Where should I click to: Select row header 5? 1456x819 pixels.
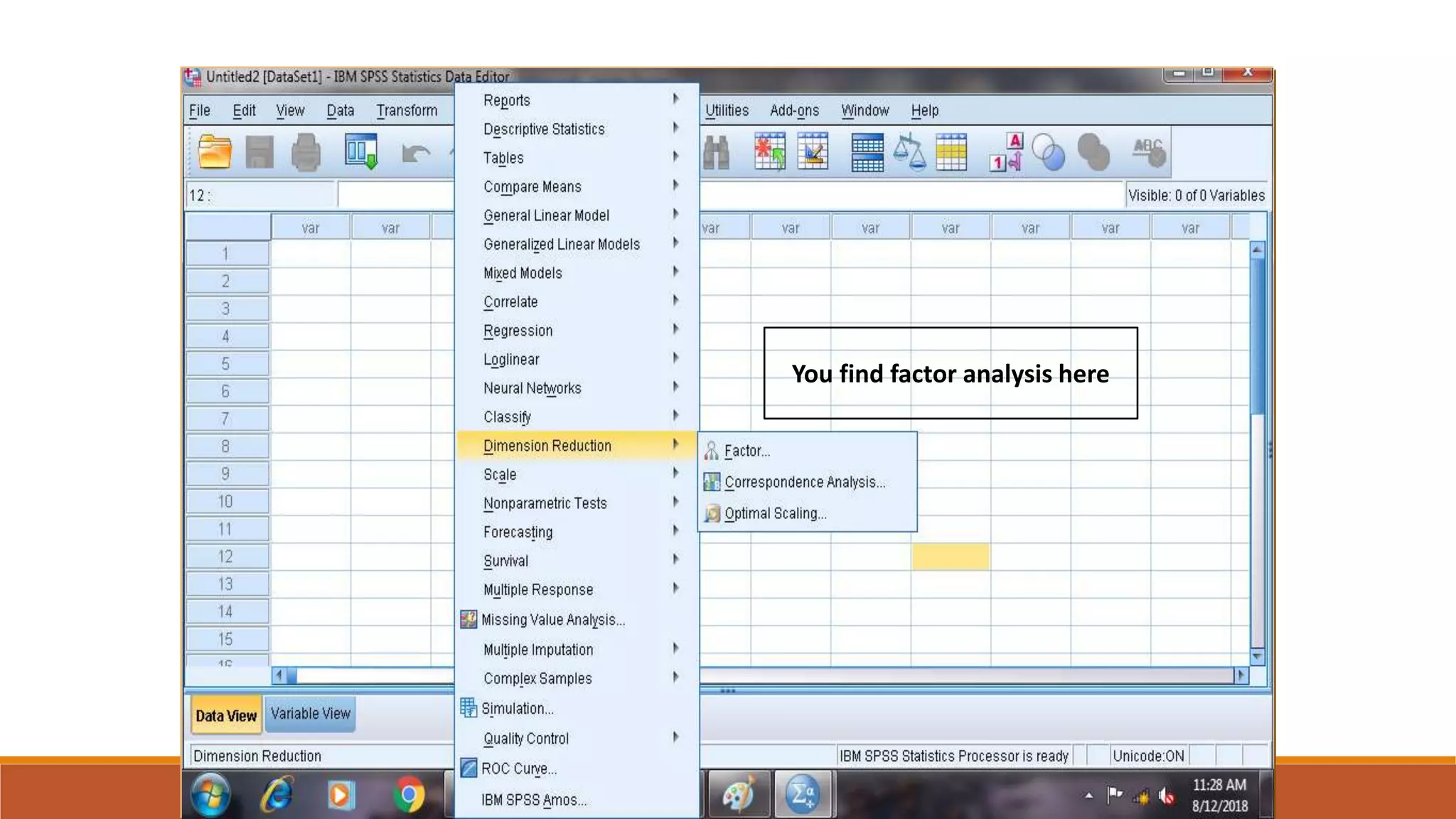coord(227,364)
